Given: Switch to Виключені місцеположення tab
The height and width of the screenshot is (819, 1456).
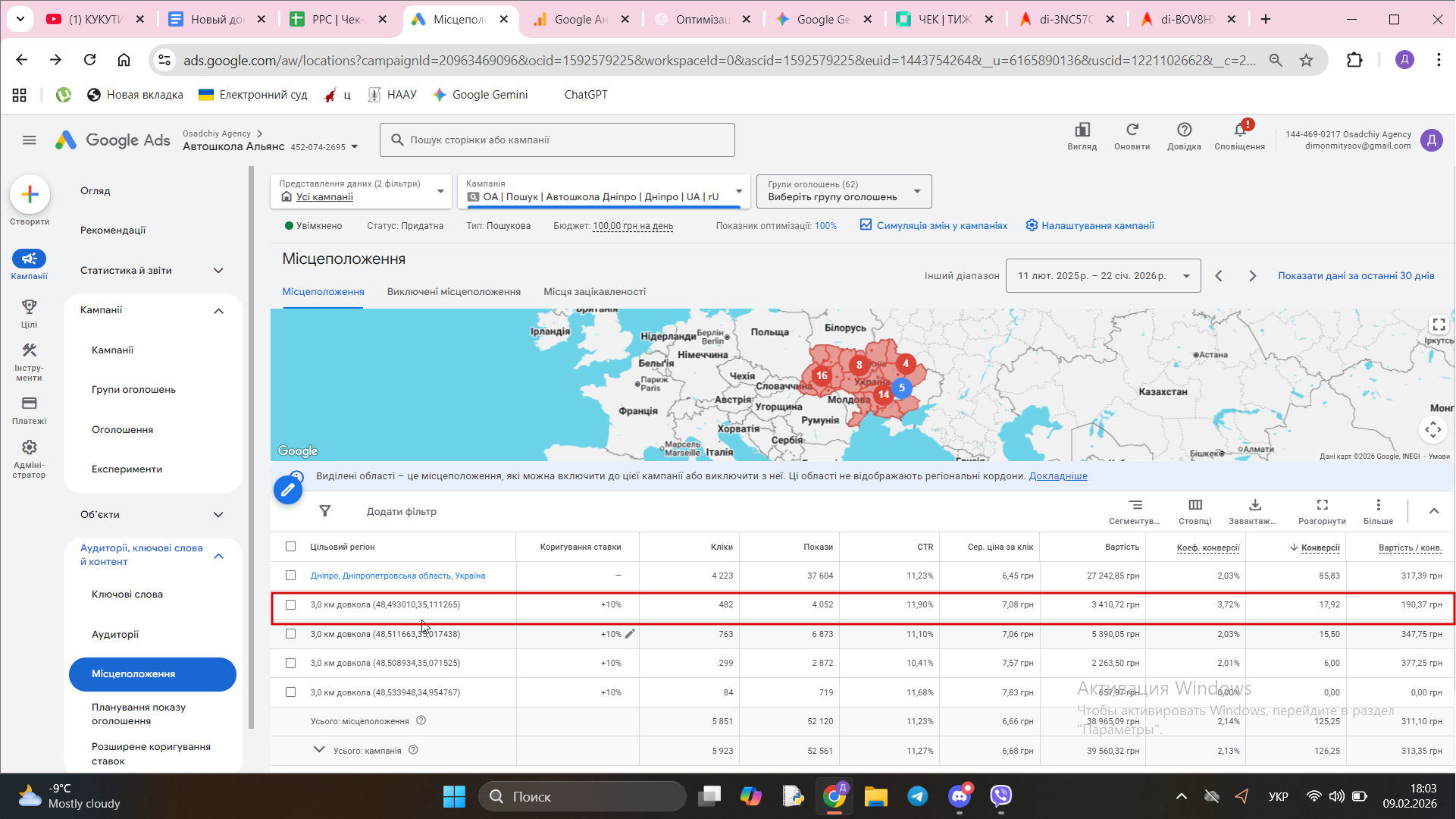Looking at the screenshot, I should point(453,292).
